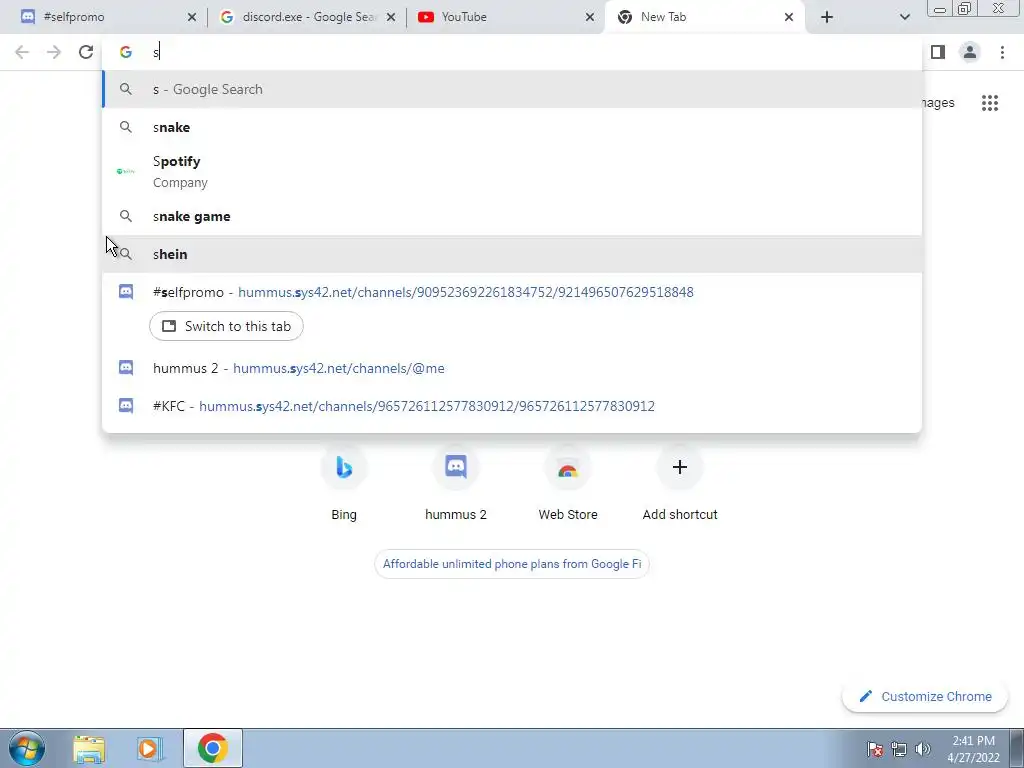Open the side panel icon
This screenshot has height=768, width=1024.
point(938,52)
